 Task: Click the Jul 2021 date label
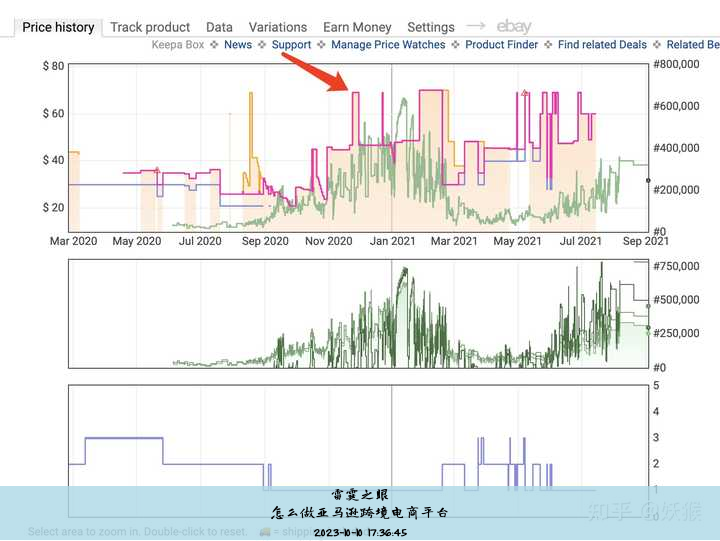click(580, 241)
